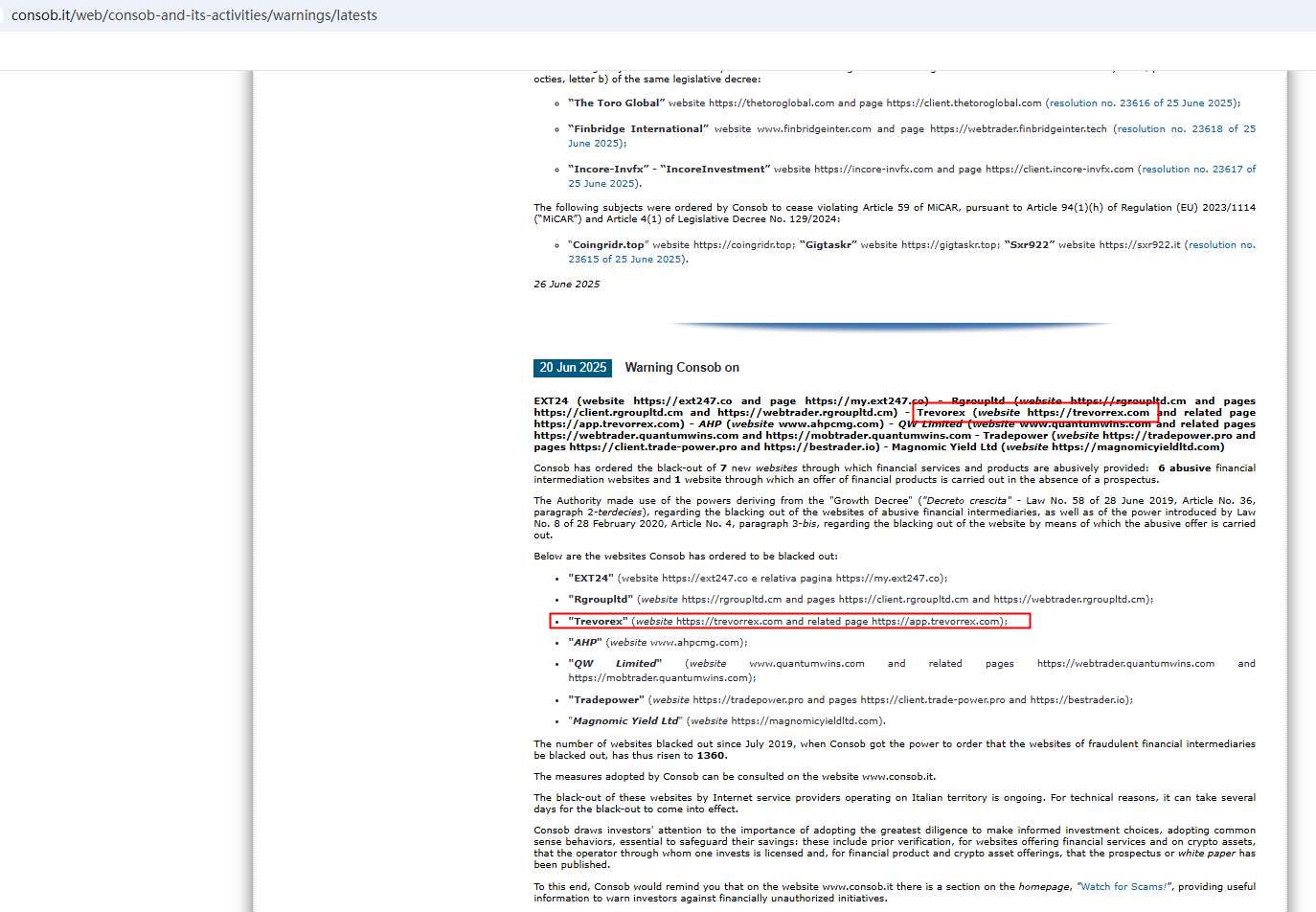Open resolution no. 23615 link
The height and width of the screenshot is (912, 1316).
[x=912, y=252]
